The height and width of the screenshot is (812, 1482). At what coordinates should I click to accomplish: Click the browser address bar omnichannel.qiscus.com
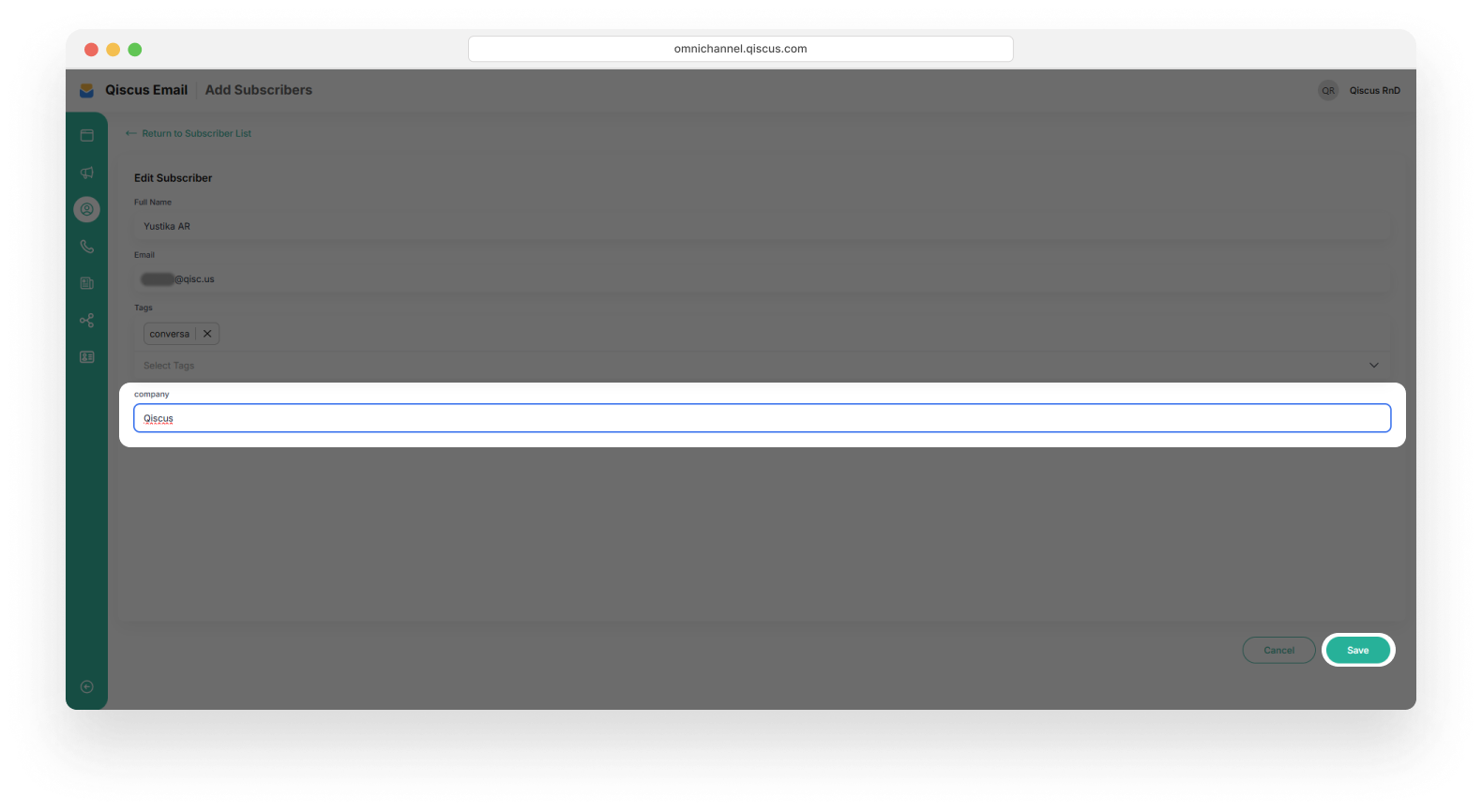[741, 49]
